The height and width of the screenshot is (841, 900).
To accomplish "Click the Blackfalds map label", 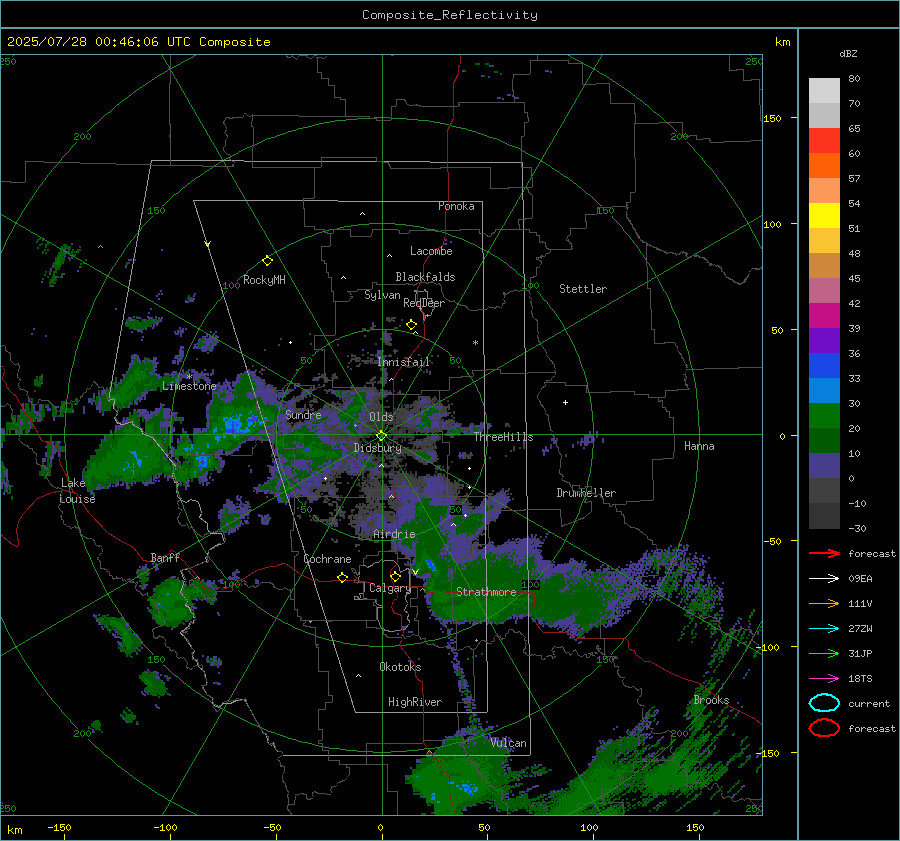I will 425,277.
